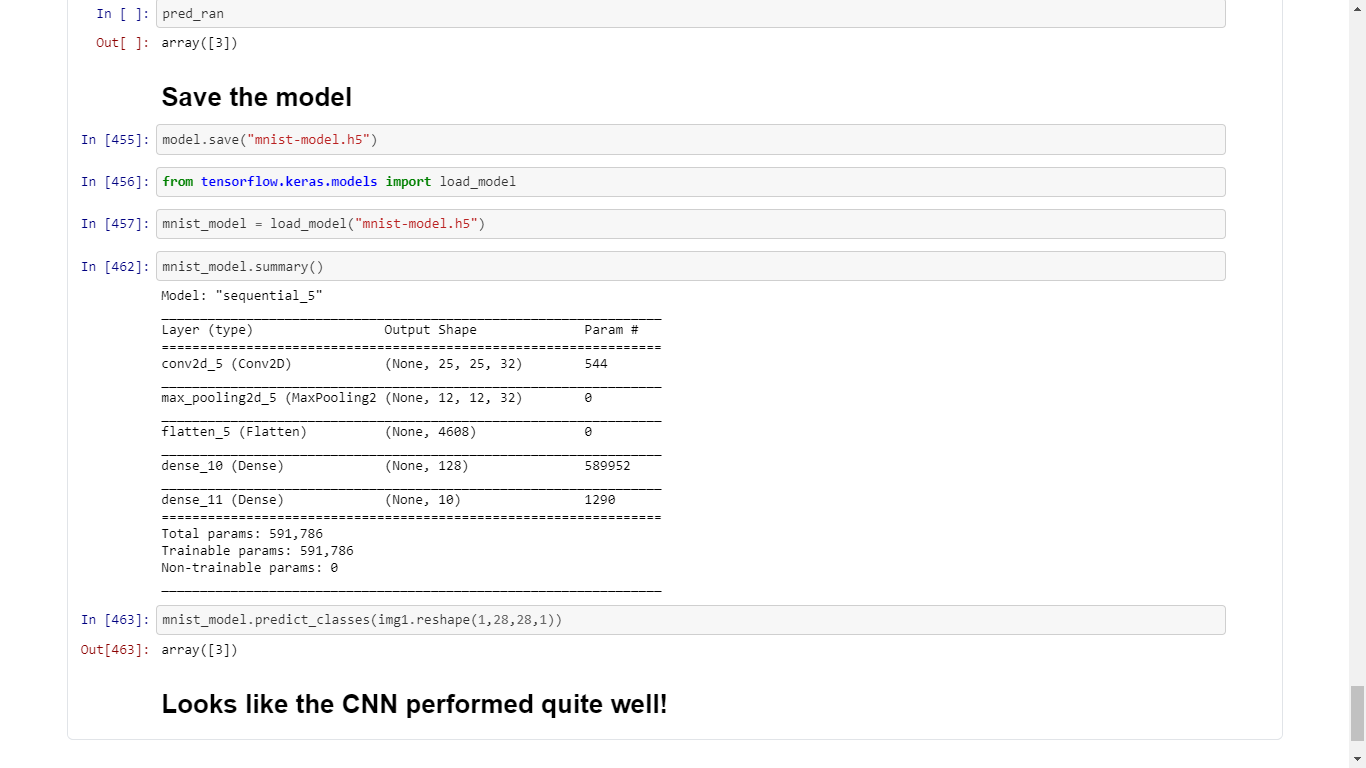
Task: Click the In [455] prompt label
Action: click(114, 140)
